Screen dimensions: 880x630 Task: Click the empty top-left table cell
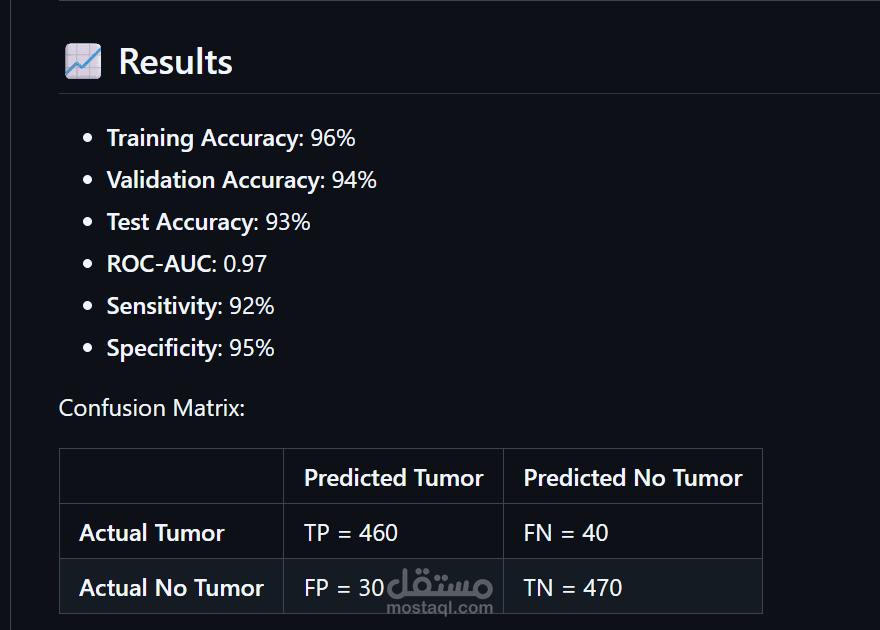pos(171,476)
